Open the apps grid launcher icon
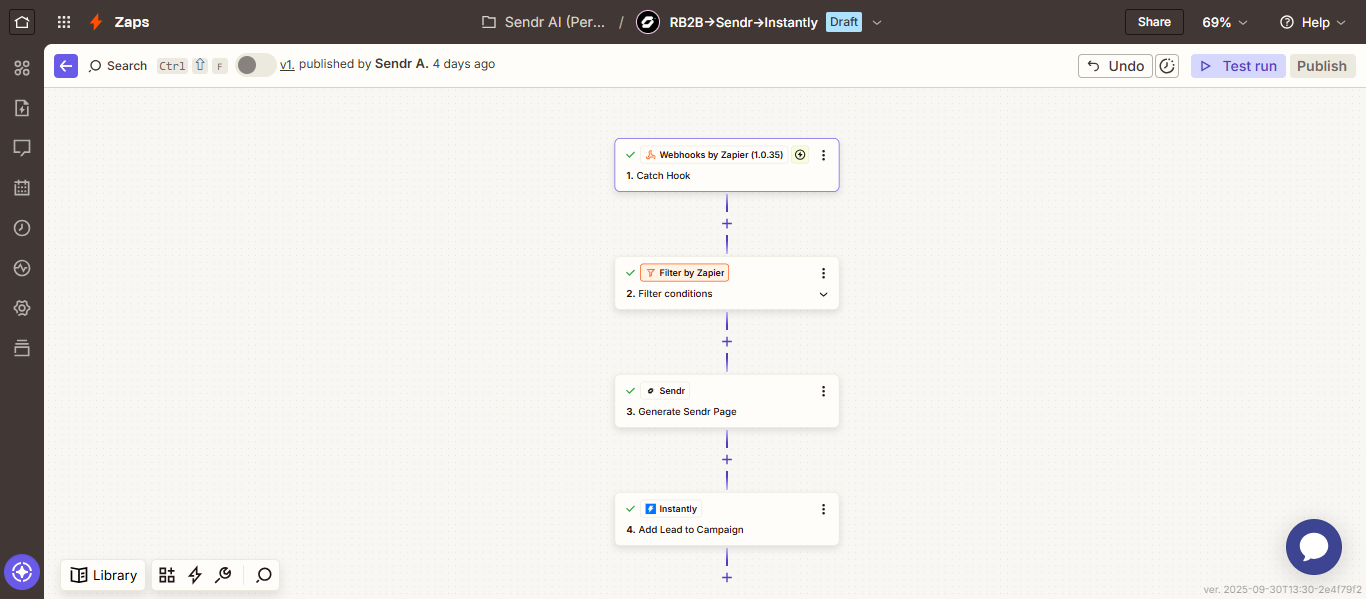1366x599 pixels. pyautogui.click(x=64, y=22)
